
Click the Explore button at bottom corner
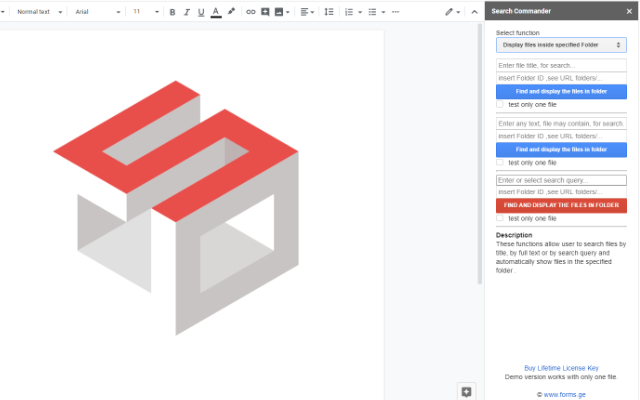click(x=466, y=392)
